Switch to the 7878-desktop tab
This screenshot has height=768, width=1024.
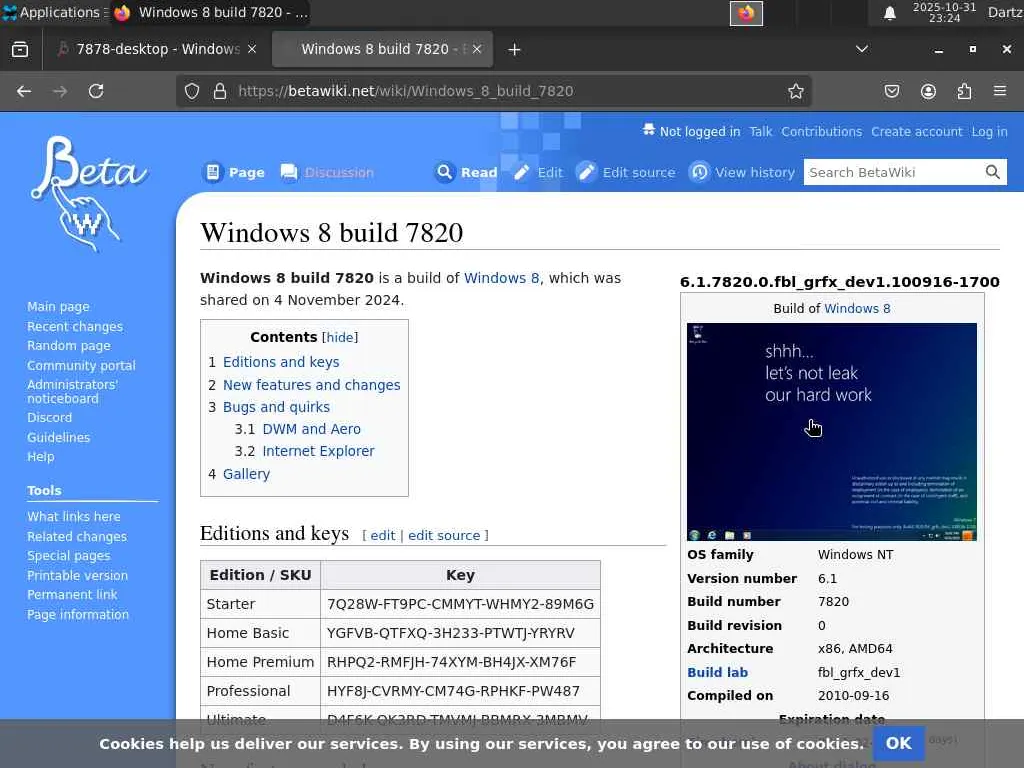[x=157, y=49]
